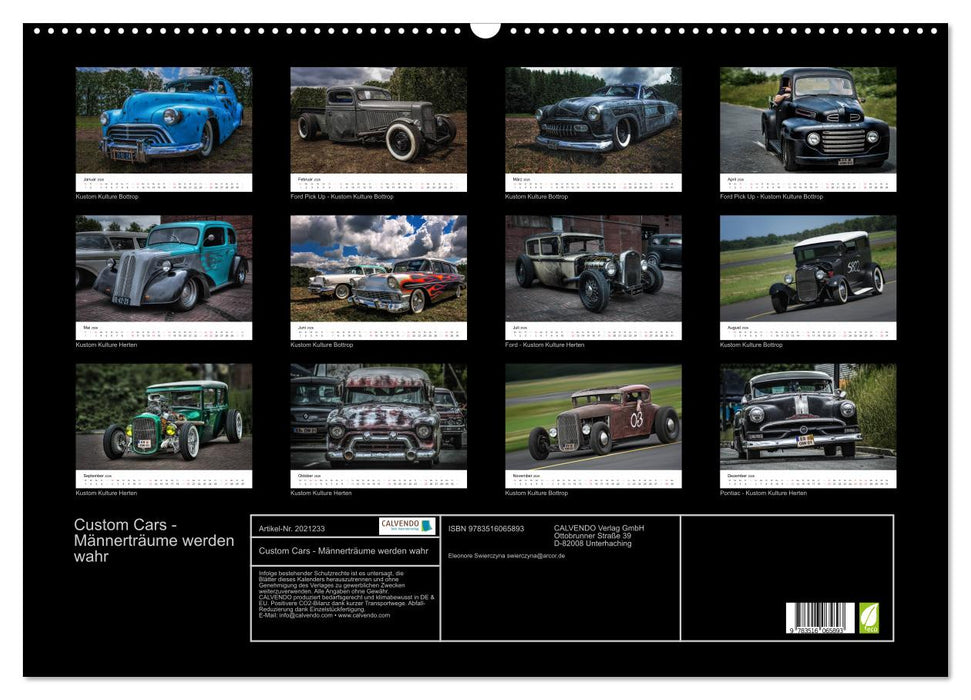Screen dimensions: 971x700
Task: Click the Artikel-Nr. 2021233 text field
Action: pos(292,529)
